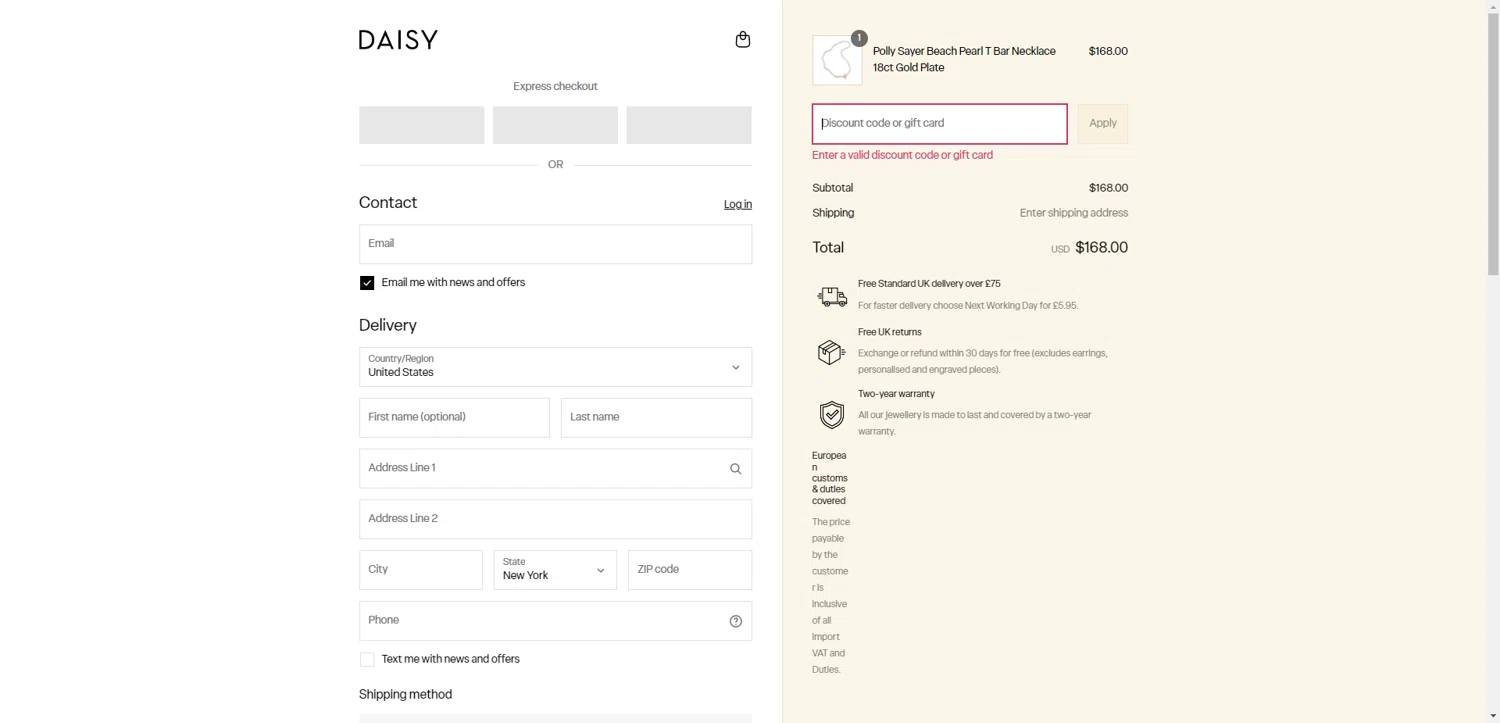Click the returns box icon
The width and height of the screenshot is (1500, 723).
(832, 352)
